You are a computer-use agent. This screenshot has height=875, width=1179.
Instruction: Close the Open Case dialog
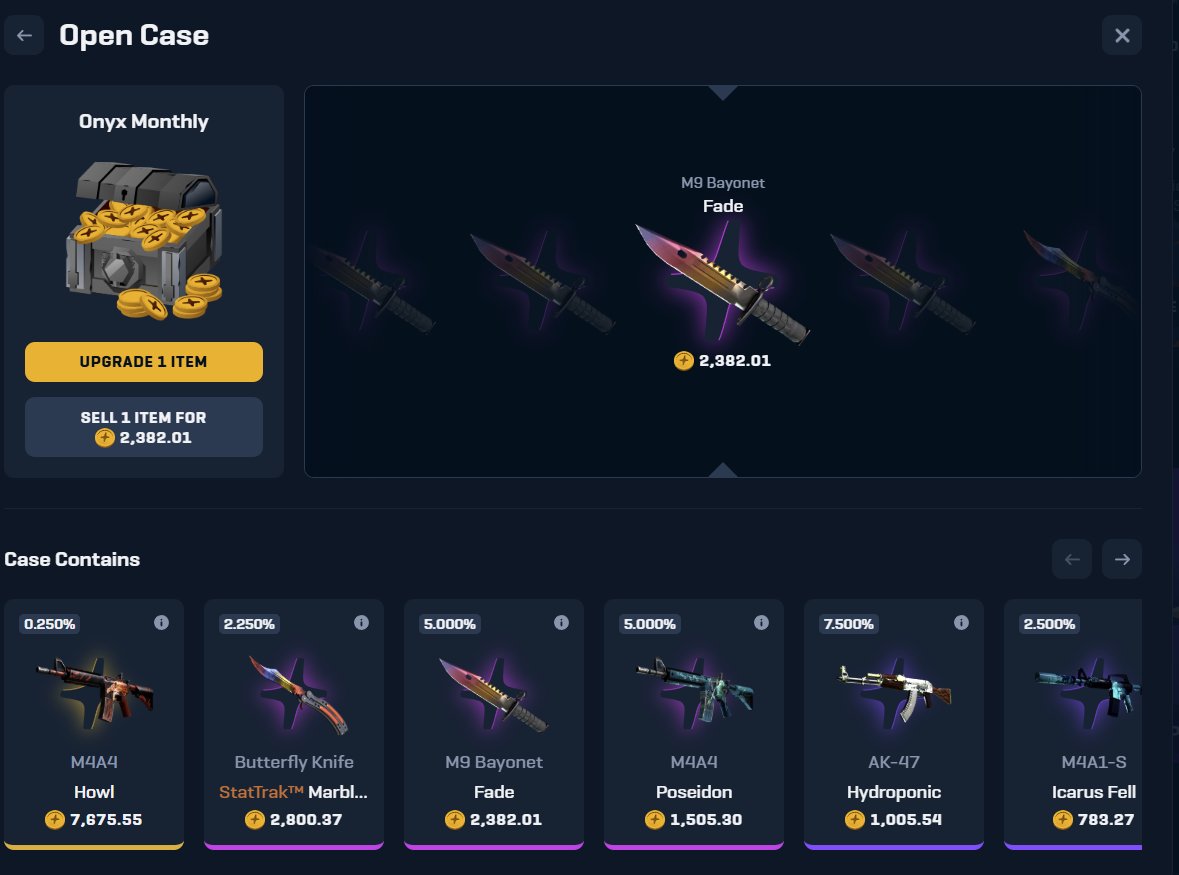click(1122, 35)
